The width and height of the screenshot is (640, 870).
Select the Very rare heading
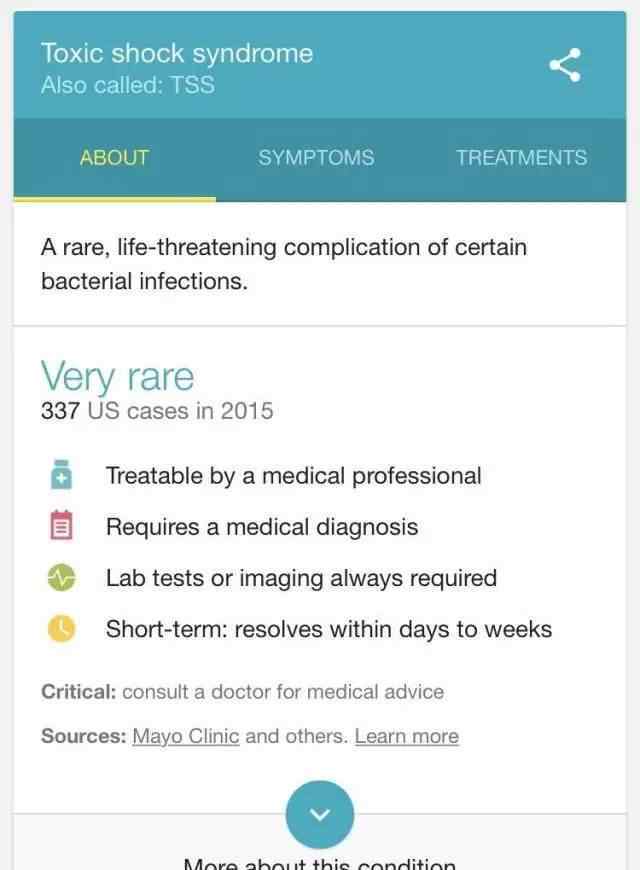117,376
